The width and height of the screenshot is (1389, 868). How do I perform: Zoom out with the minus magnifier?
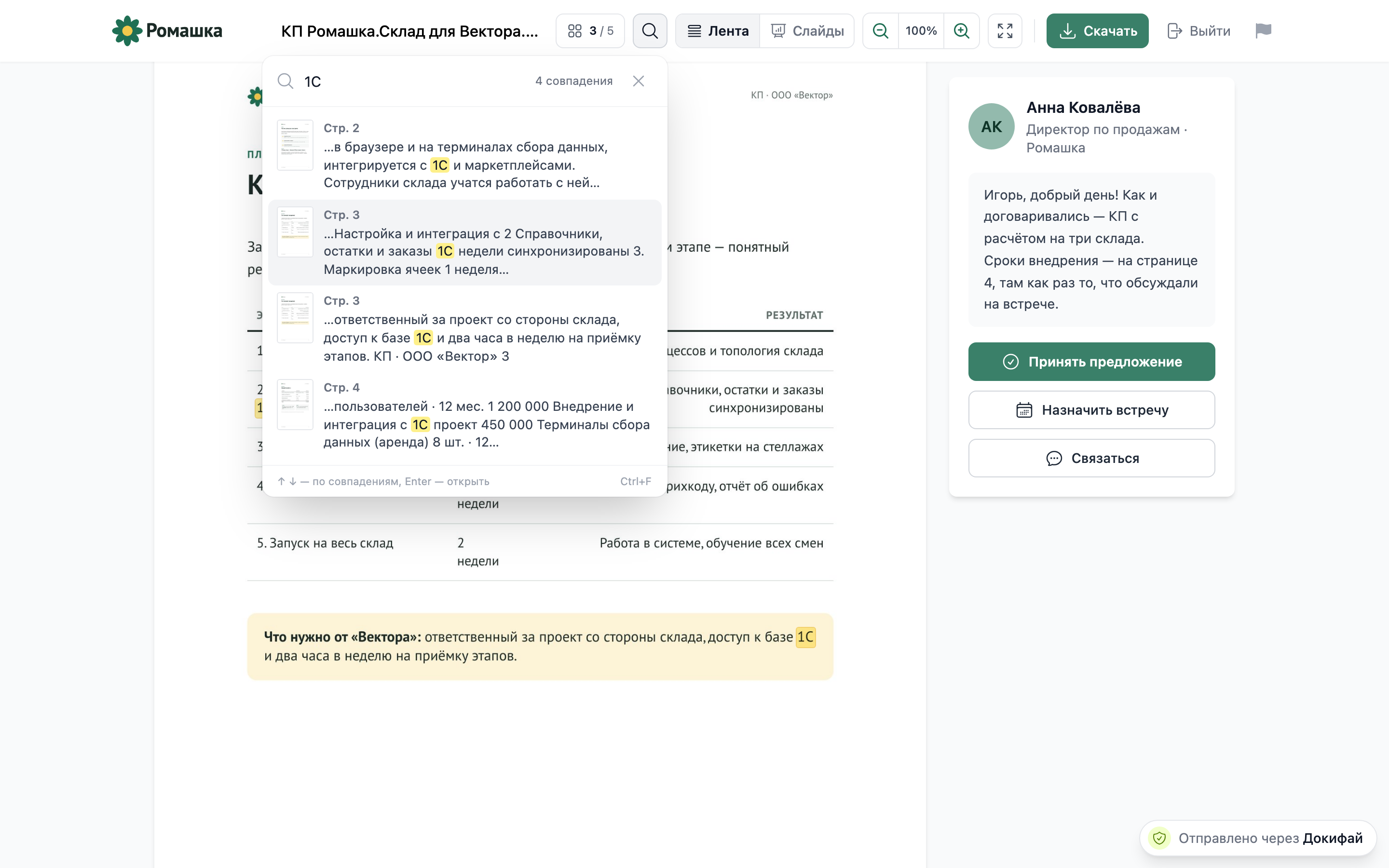881,31
